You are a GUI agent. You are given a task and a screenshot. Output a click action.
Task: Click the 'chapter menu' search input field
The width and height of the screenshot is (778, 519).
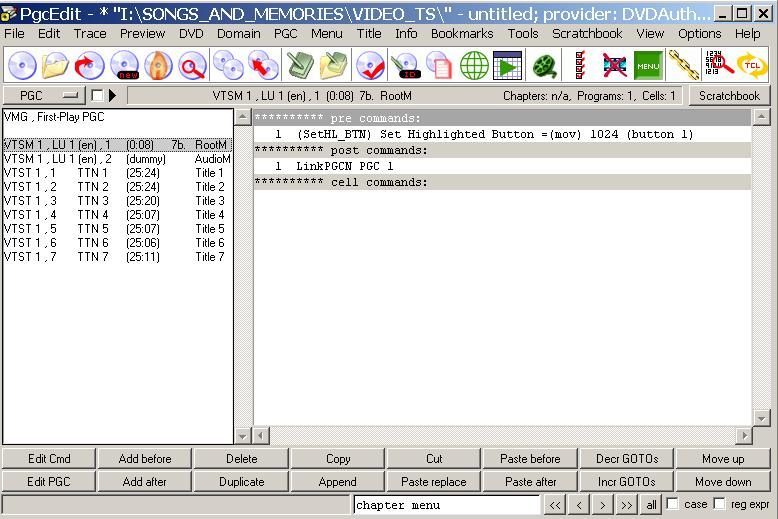point(447,505)
